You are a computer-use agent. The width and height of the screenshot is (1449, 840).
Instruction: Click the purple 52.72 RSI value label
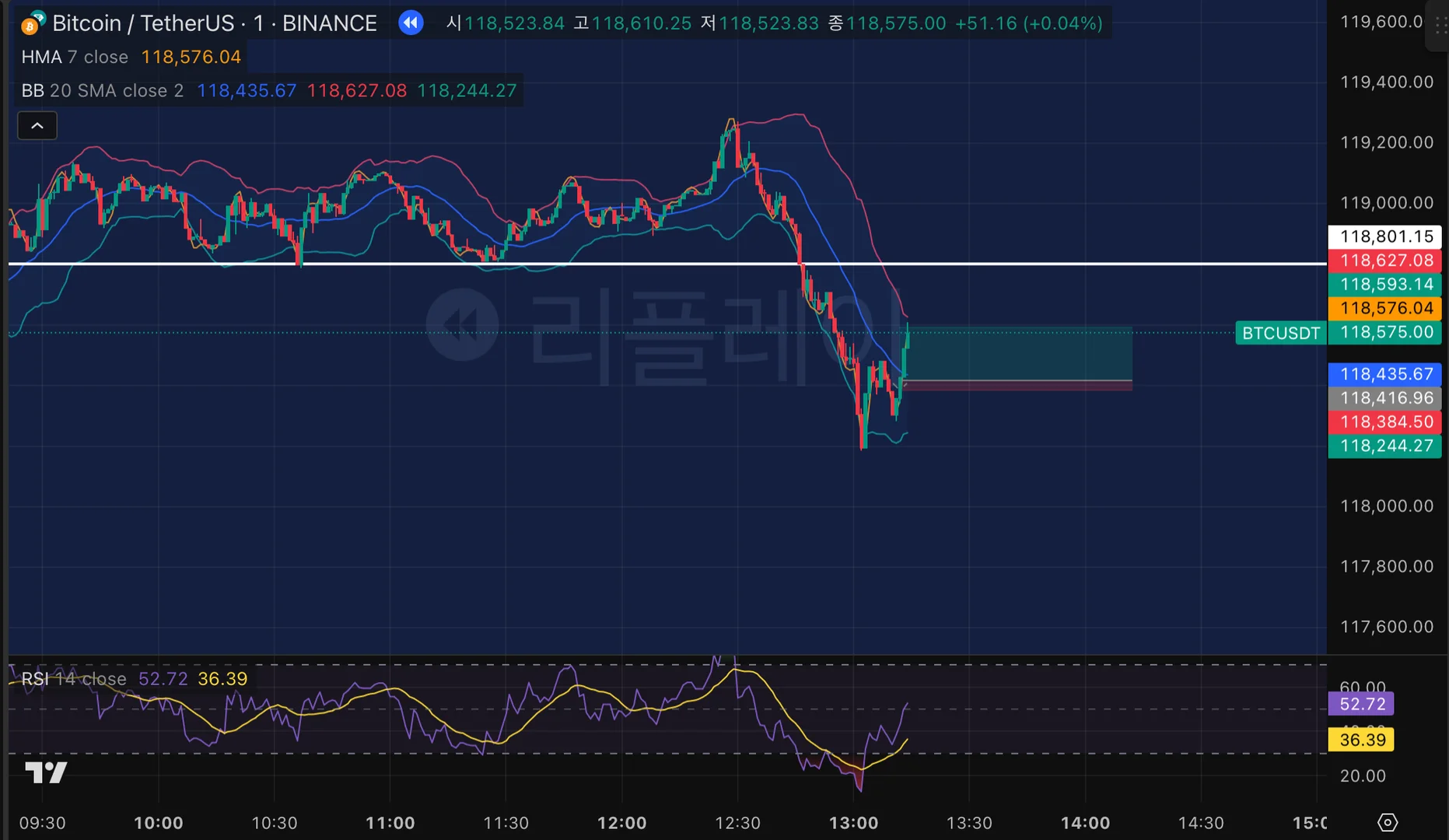tap(1362, 704)
